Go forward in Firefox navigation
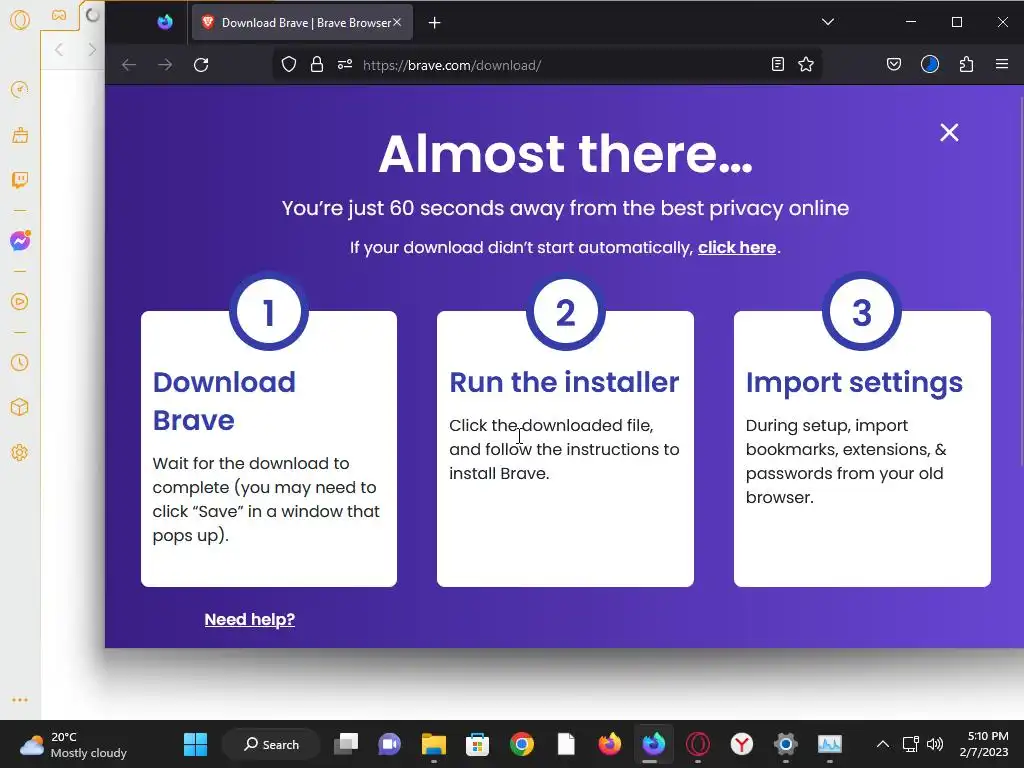The height and width of the screenshot is (768, 1024). click(x=165, y=65)
